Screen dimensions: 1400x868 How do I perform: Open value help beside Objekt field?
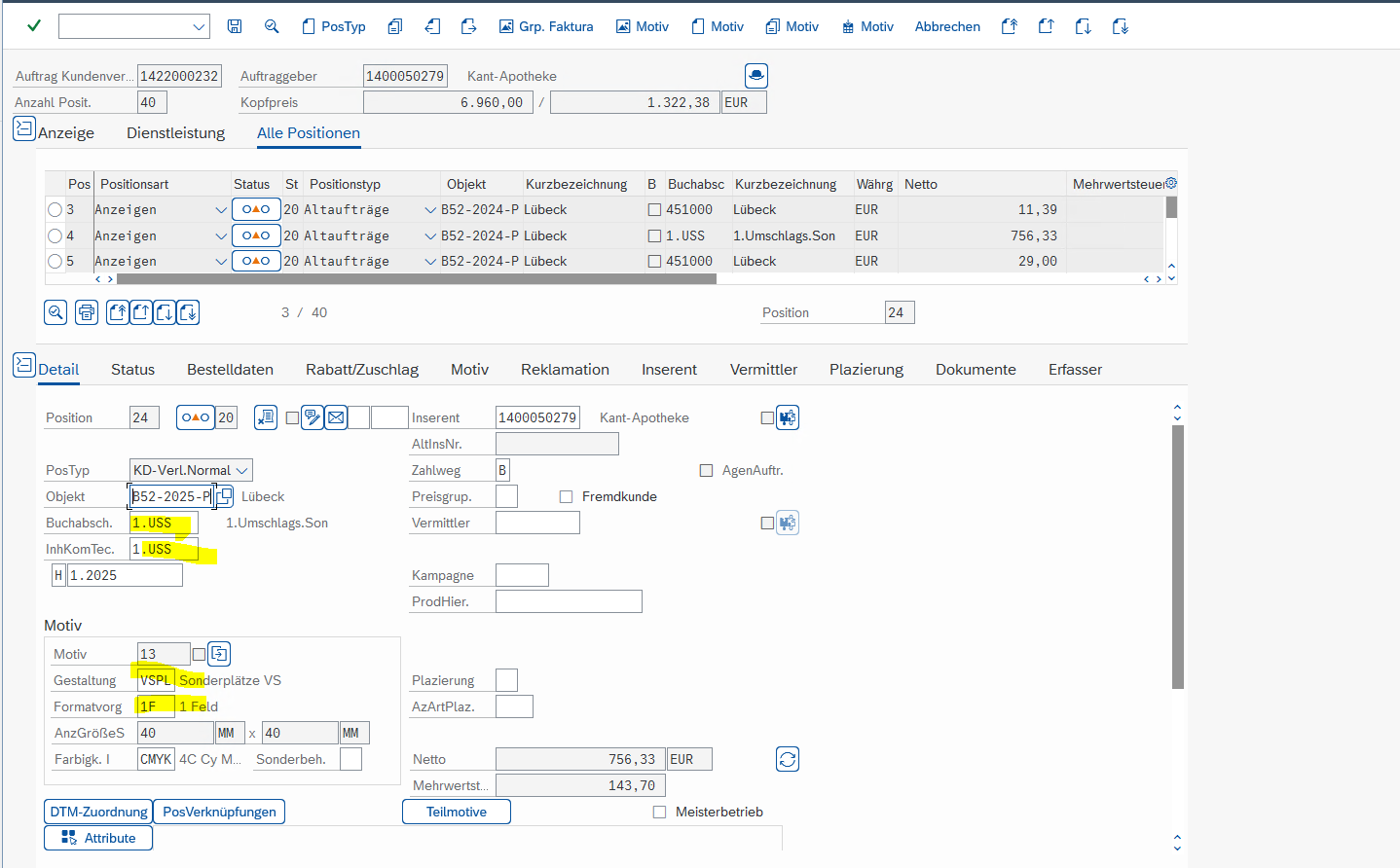pyautogui.click(x=225, y=495)
